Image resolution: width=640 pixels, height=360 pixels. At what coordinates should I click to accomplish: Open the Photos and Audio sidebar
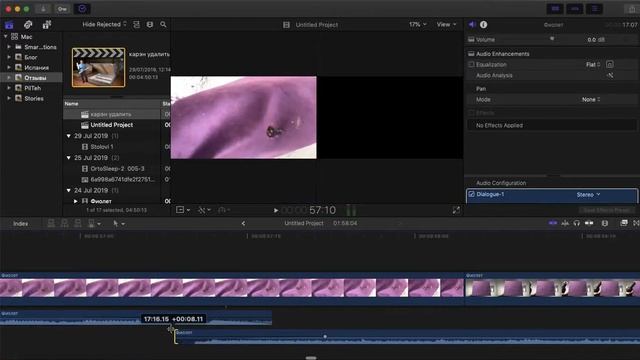click(28, 24)
